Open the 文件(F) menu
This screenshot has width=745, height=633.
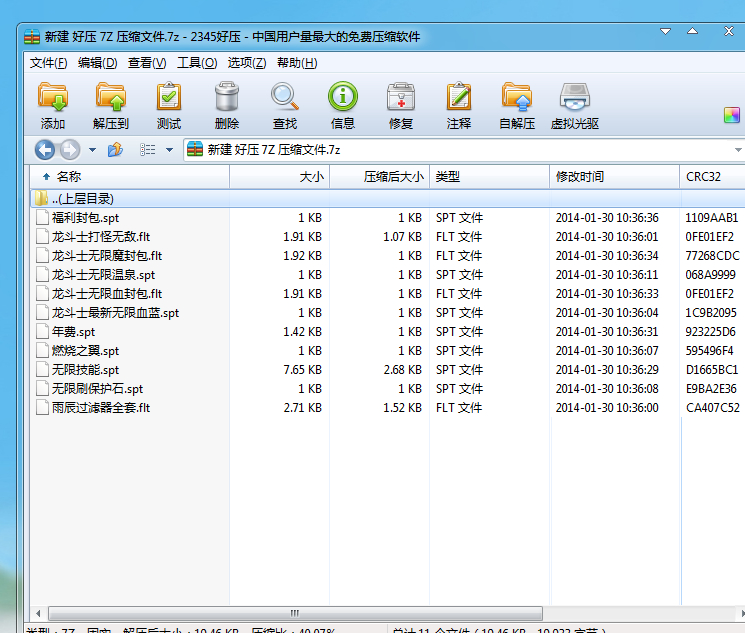(48, 63)
